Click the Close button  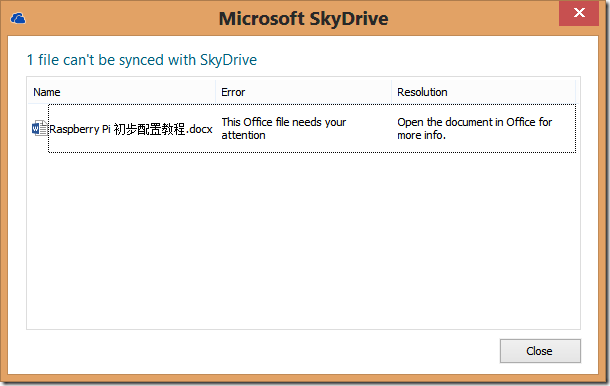[540, 351]
